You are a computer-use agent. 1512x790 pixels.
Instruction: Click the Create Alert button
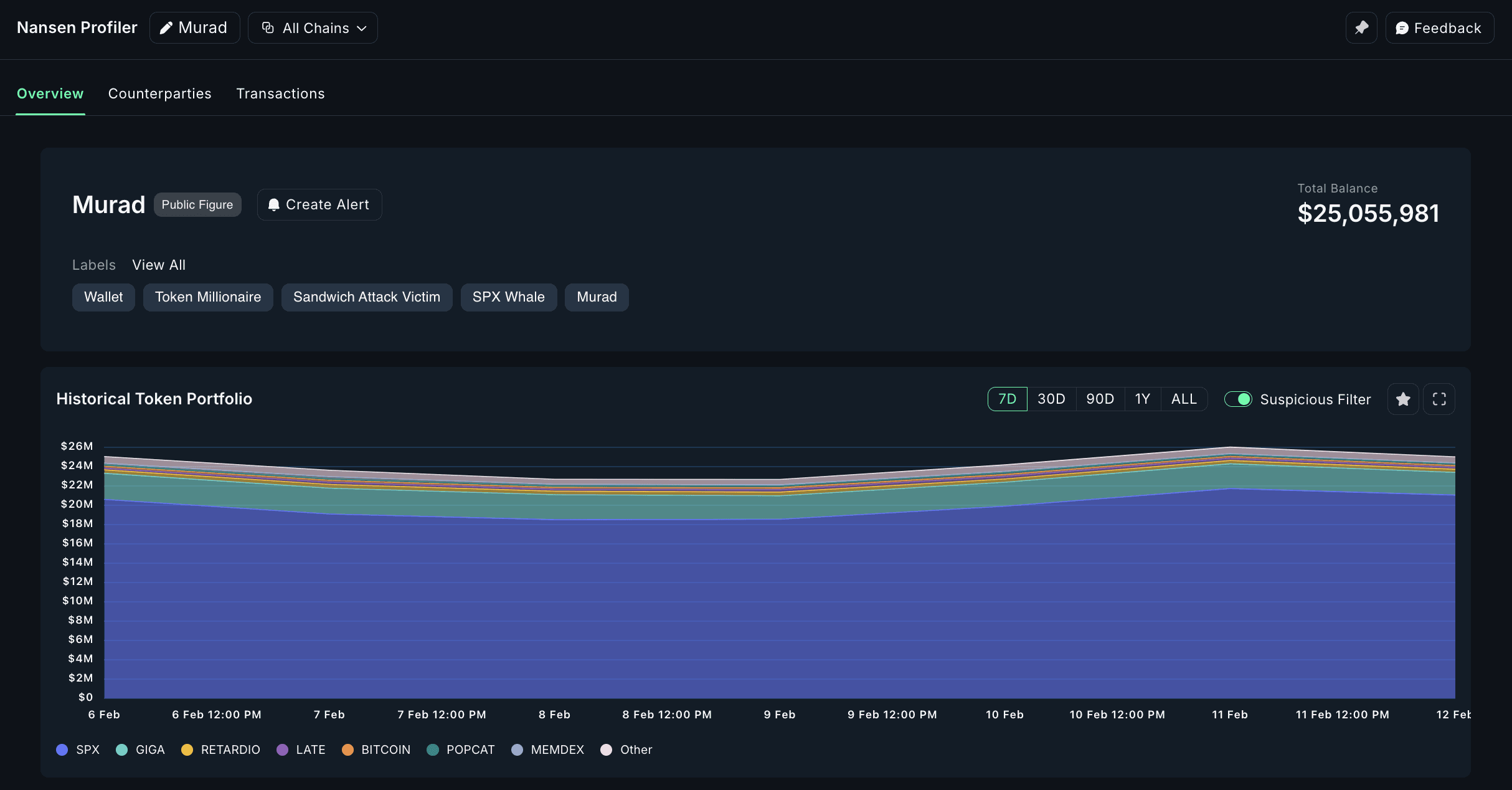(319, 205)
